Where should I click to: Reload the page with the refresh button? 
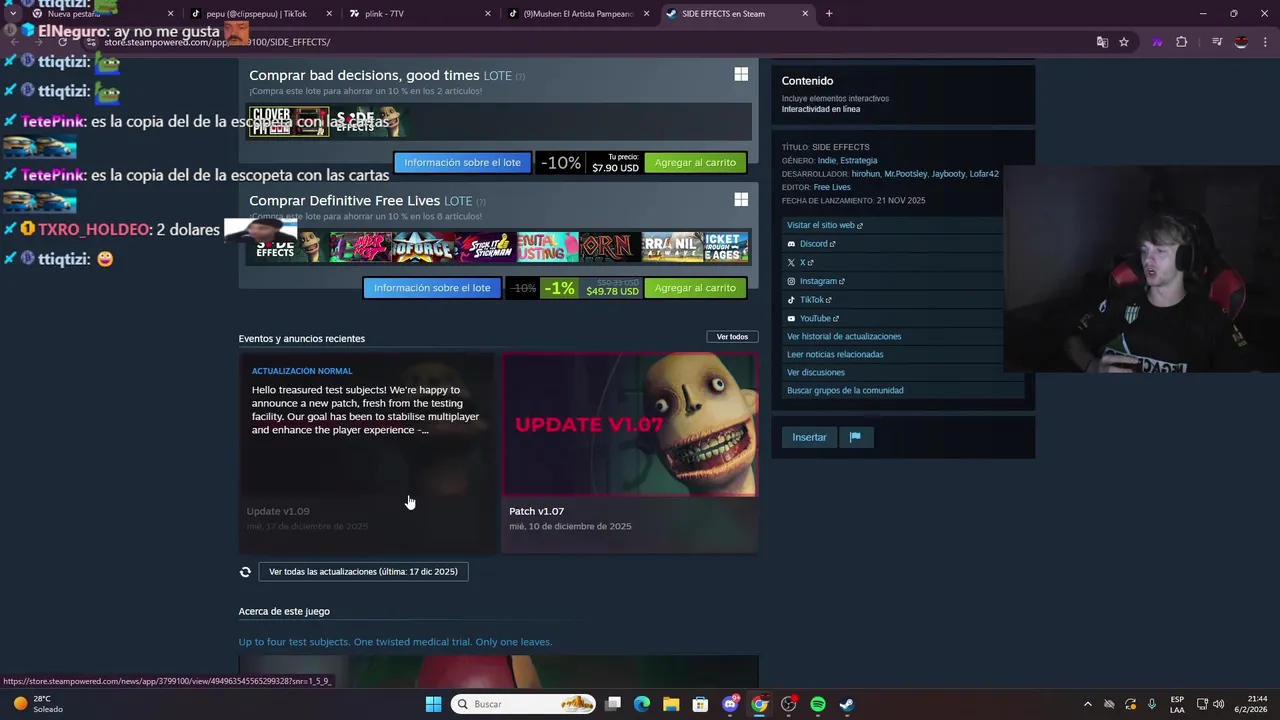(x=62, y=42)
